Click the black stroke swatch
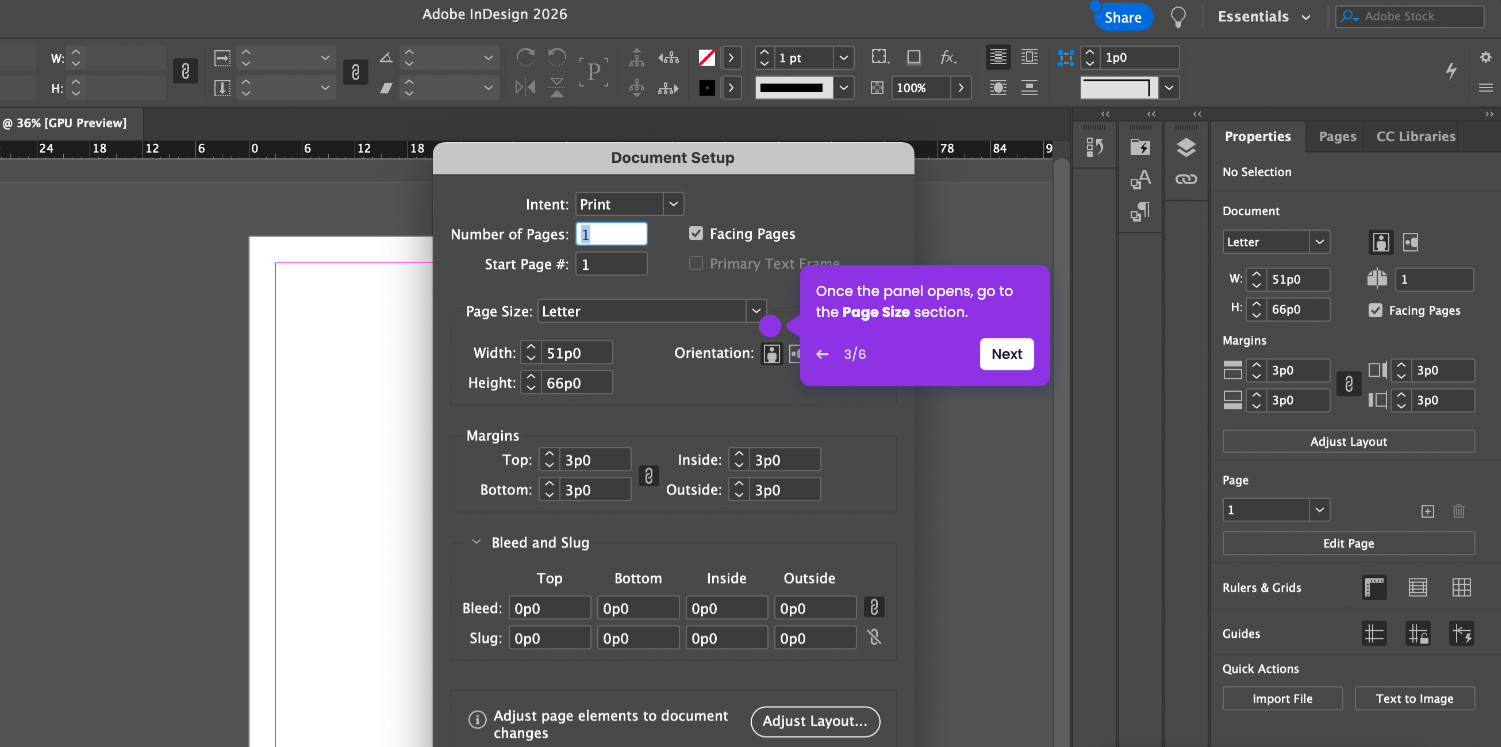Screen dimensions: 1501x747 point(707,88)
